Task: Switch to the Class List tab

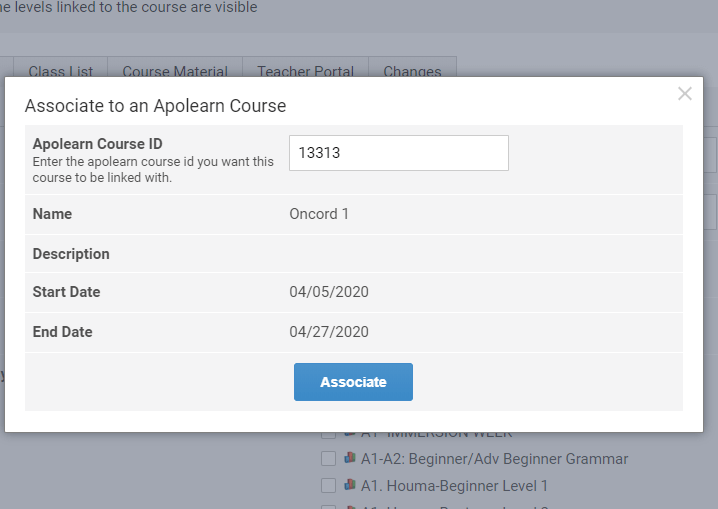Action: coord(61,71)
